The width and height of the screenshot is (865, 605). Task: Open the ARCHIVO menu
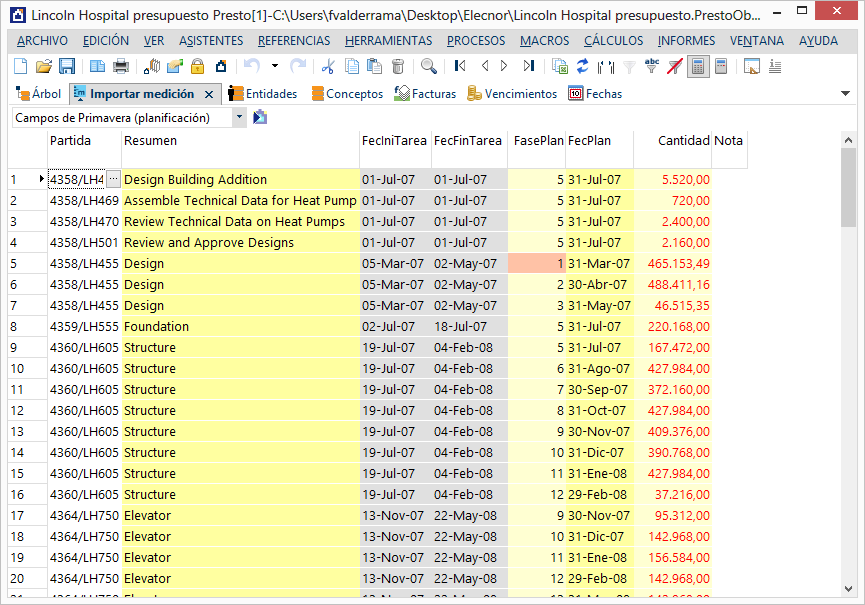(x=42, y=41)
